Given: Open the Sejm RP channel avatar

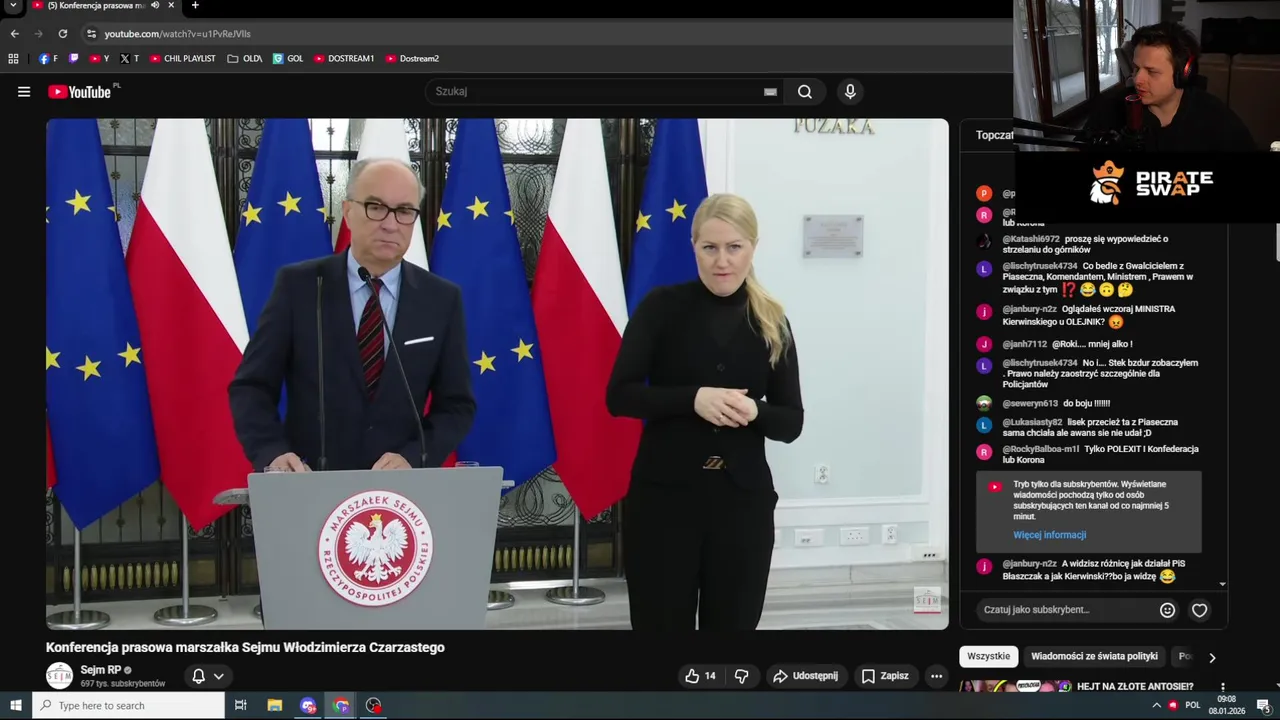Looking at the screenshot, I should [x=60, y=676].
